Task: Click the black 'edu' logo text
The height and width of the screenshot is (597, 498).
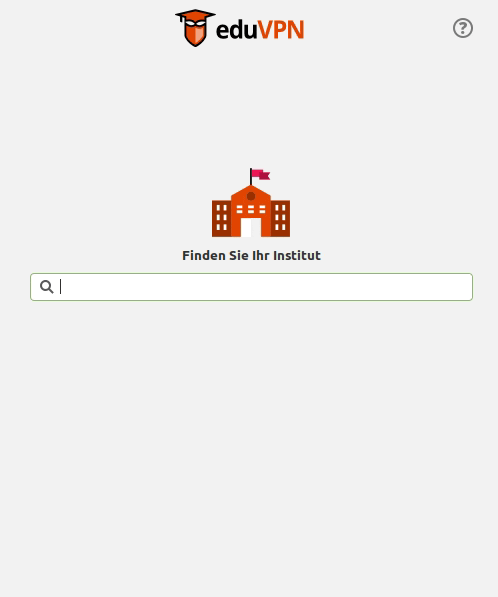Action: 236,30
